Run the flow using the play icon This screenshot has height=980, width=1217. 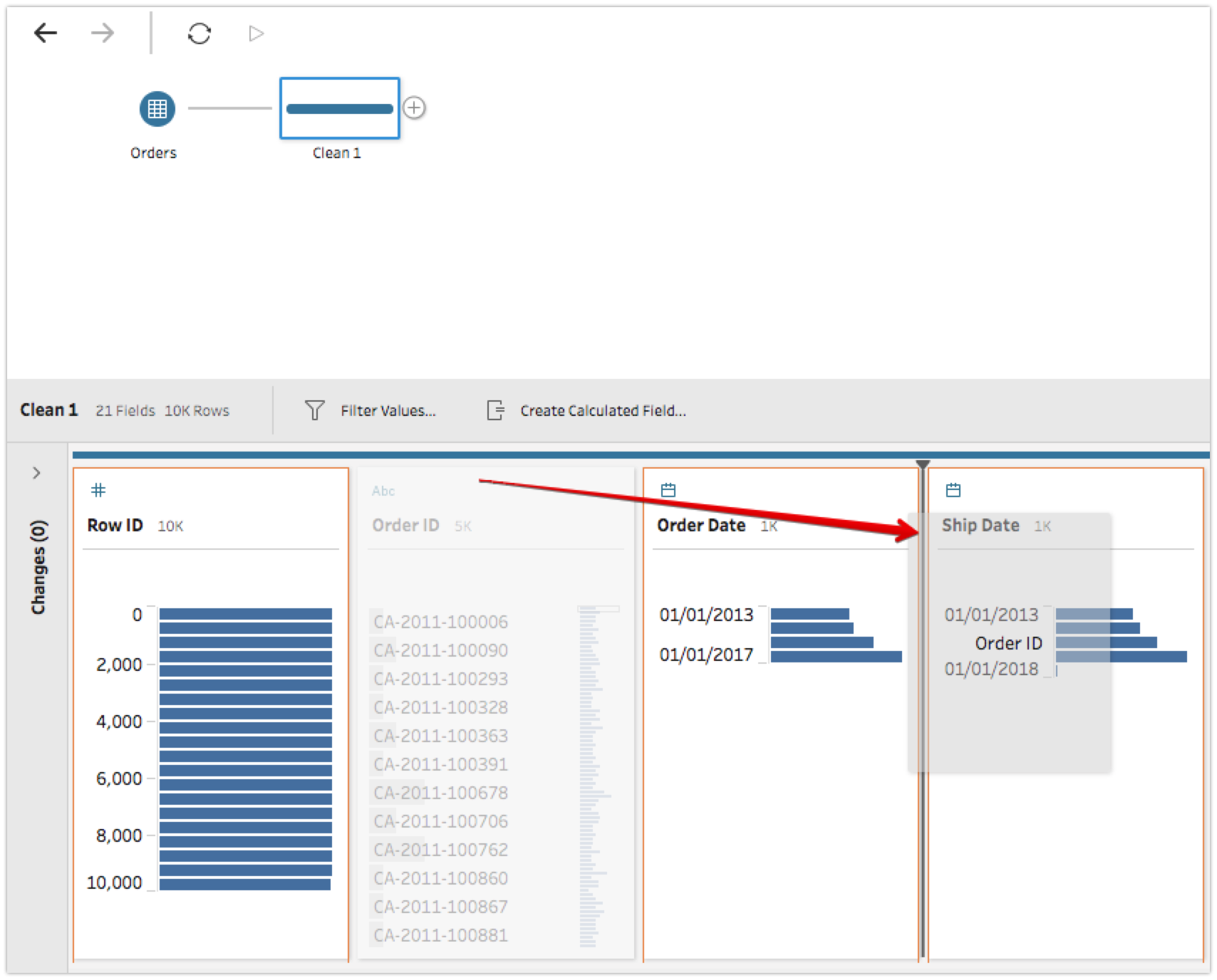coord(256,33)
